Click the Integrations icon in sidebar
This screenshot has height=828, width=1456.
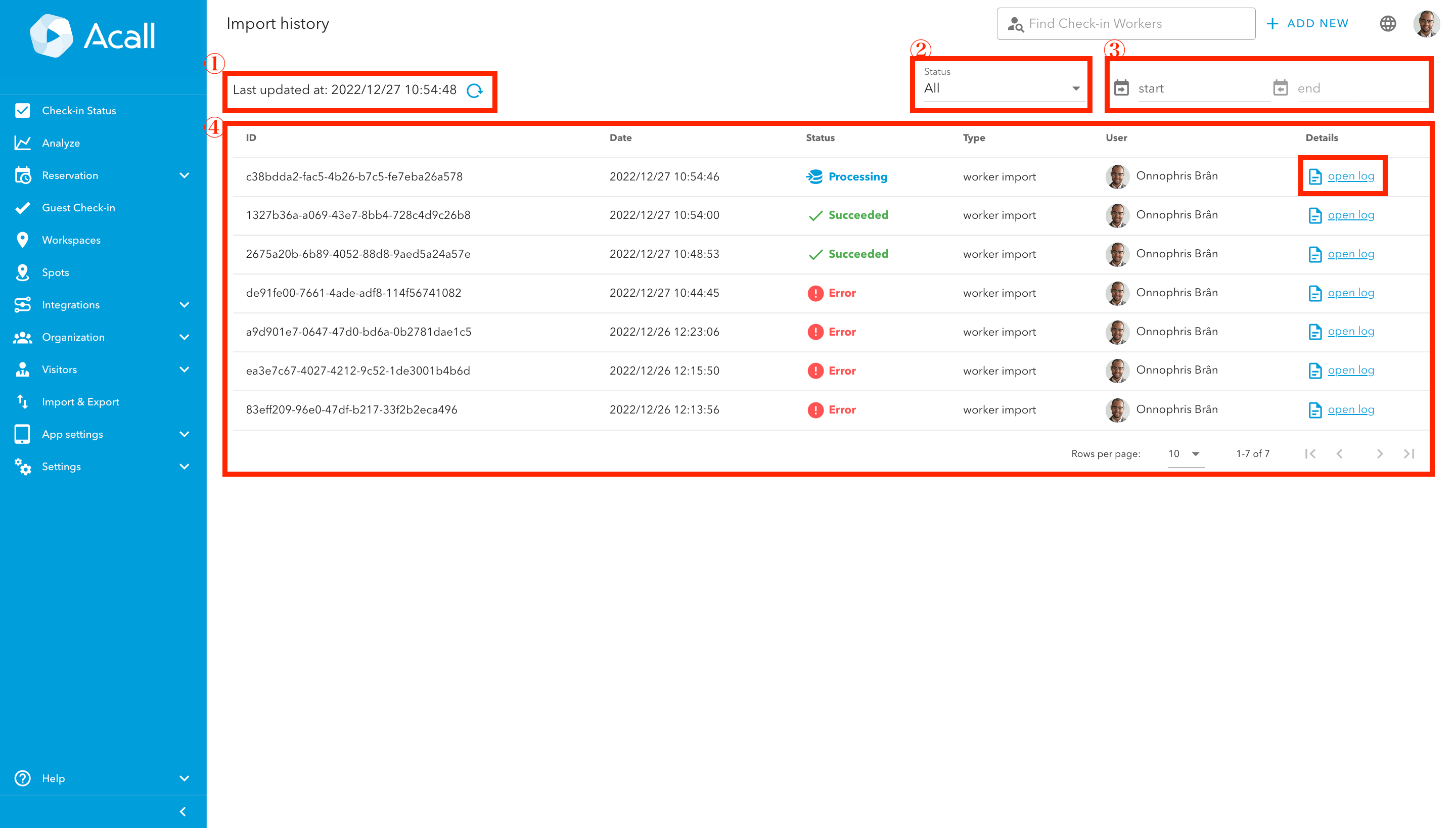(22, 305)
